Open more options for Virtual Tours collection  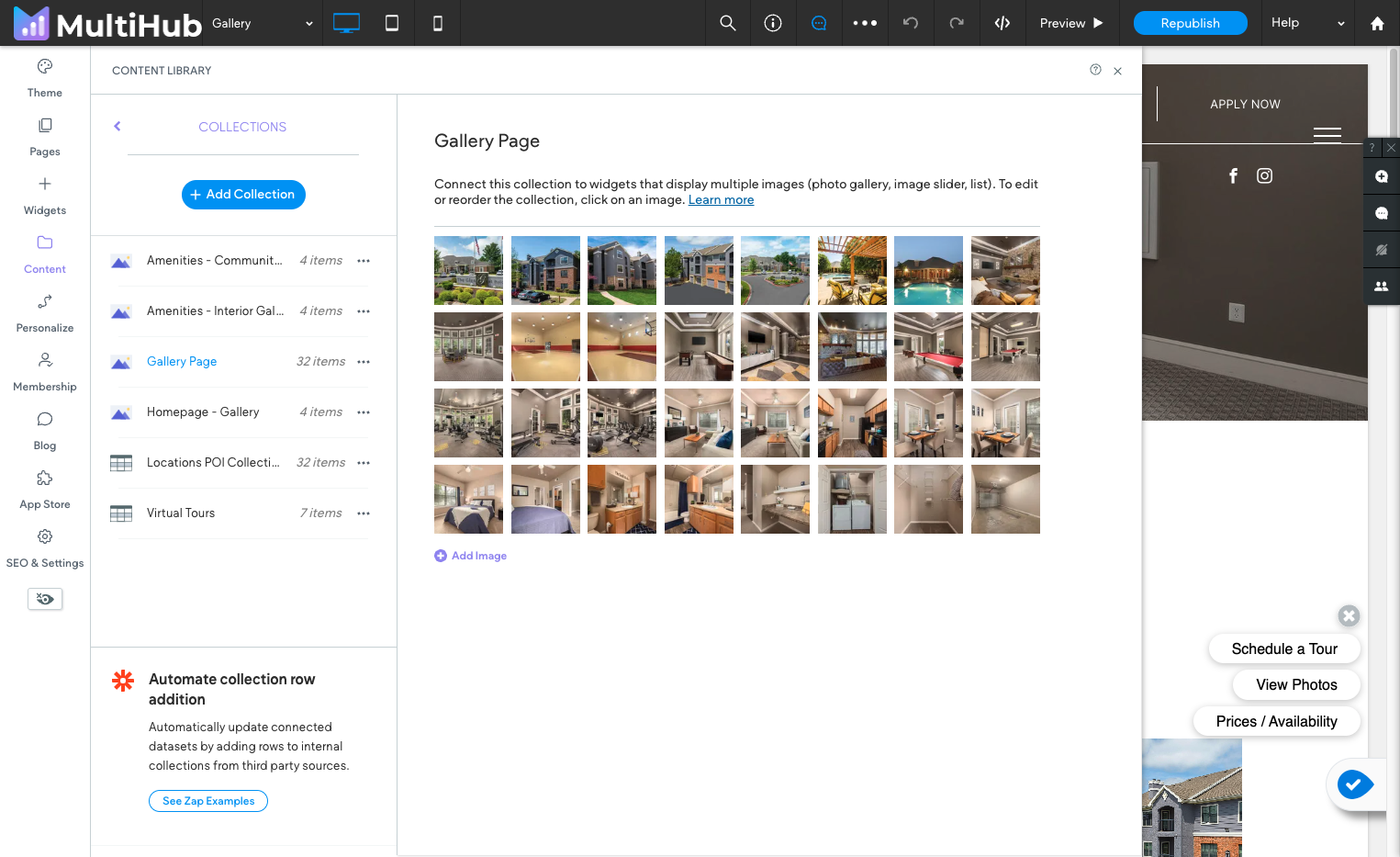[x=364, y=513]
